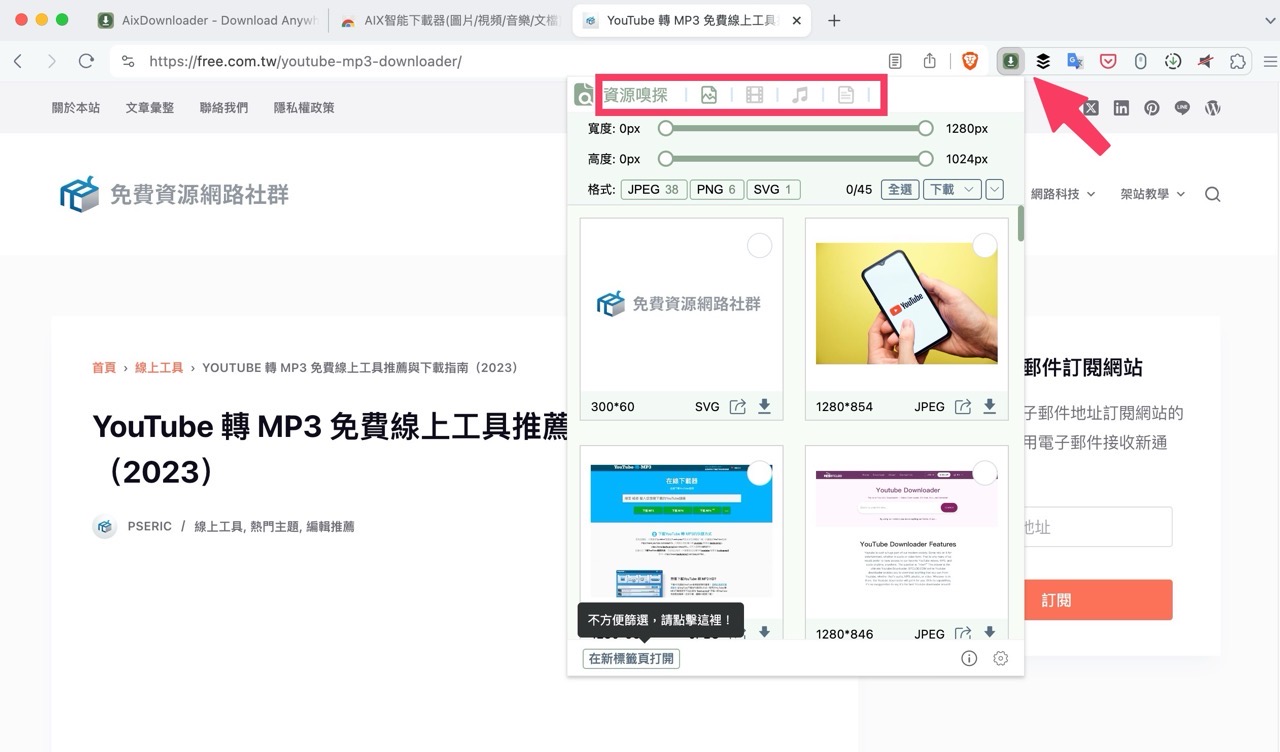Click 線上工具 breadcrumb link
1280x752 pixels.
[x=159, y=367]
